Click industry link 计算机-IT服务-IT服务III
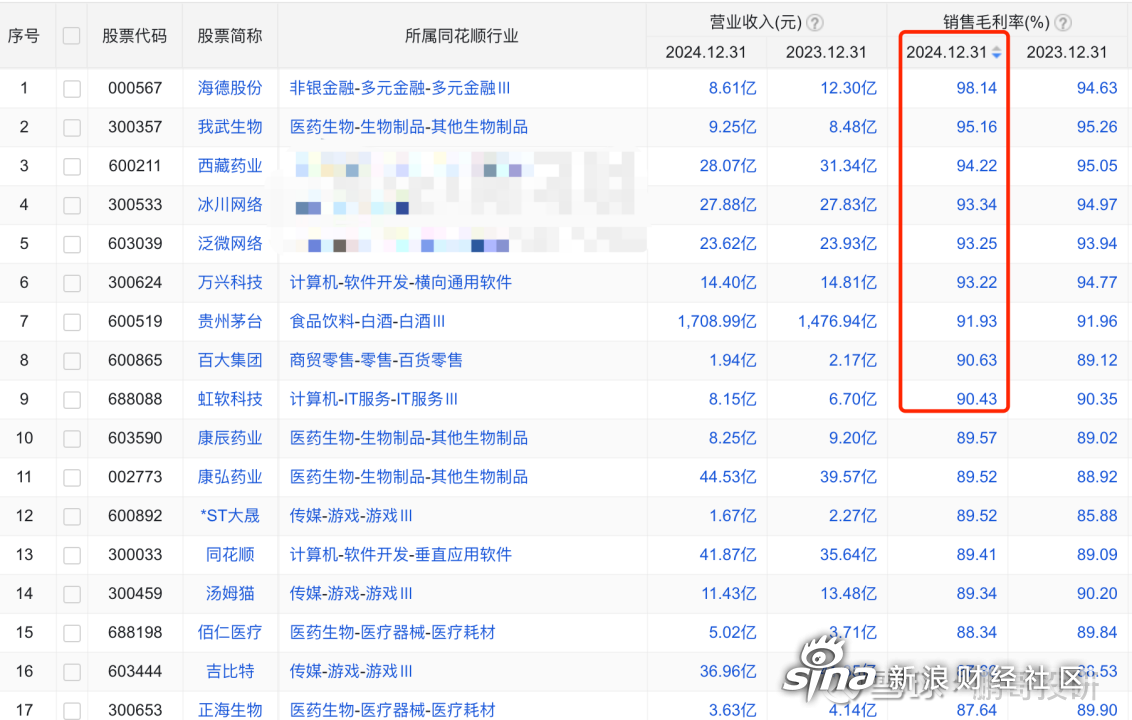Image resolution: width=1132 pixels, height=720 pixels. click(374, 399)
